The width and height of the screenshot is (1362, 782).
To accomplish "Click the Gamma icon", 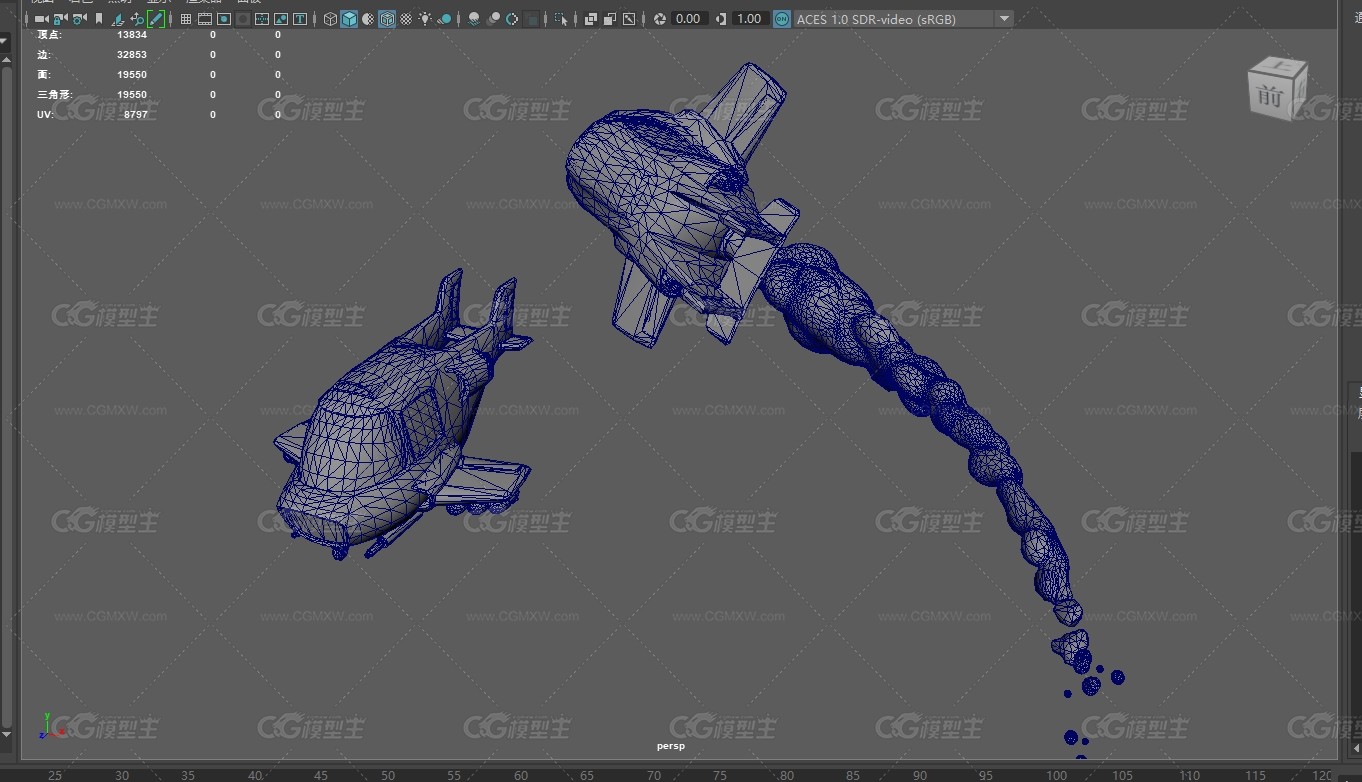I will 721,19.
